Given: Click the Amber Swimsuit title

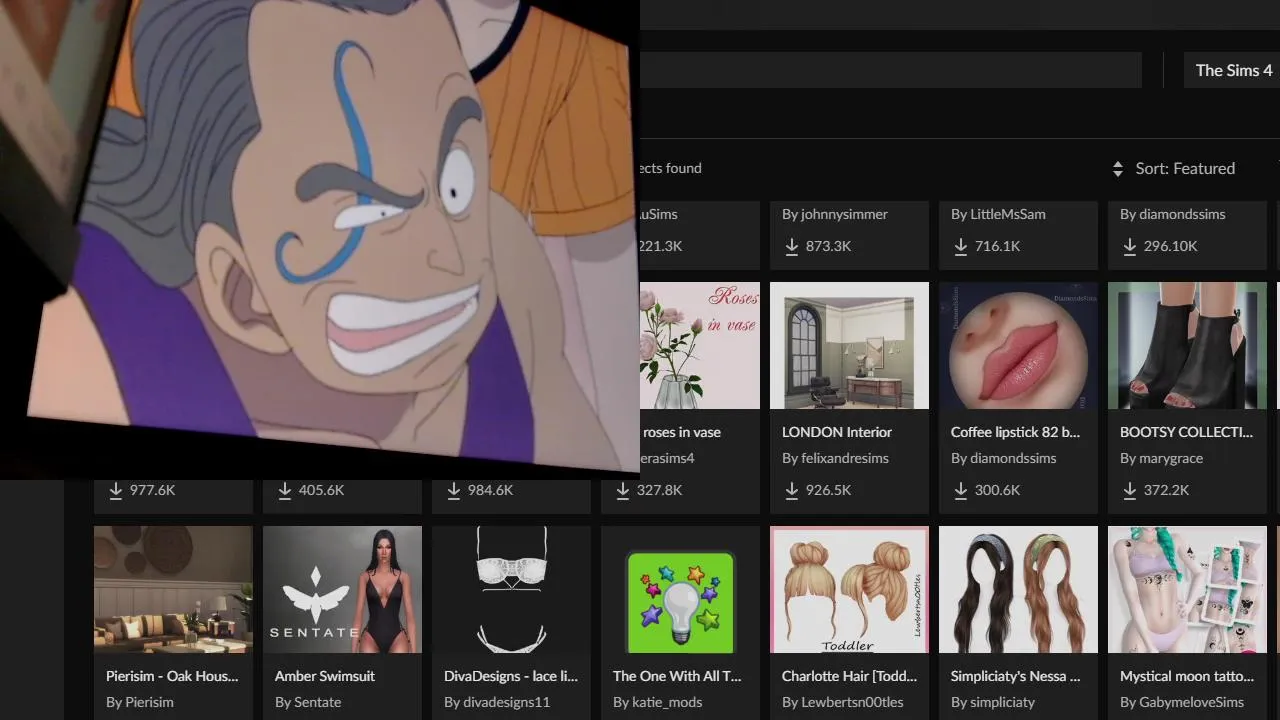Looking at the screenshot, I should 325,676.
